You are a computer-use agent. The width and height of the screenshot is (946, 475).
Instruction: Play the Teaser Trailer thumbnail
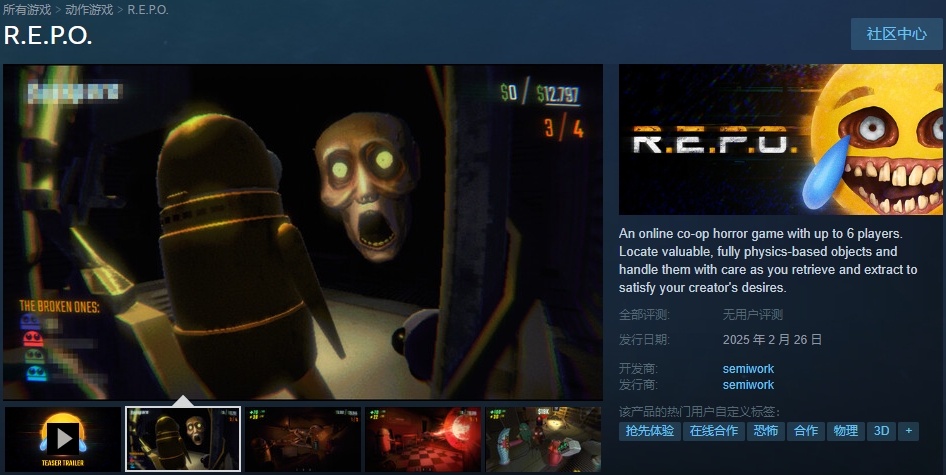click(63, 439)
